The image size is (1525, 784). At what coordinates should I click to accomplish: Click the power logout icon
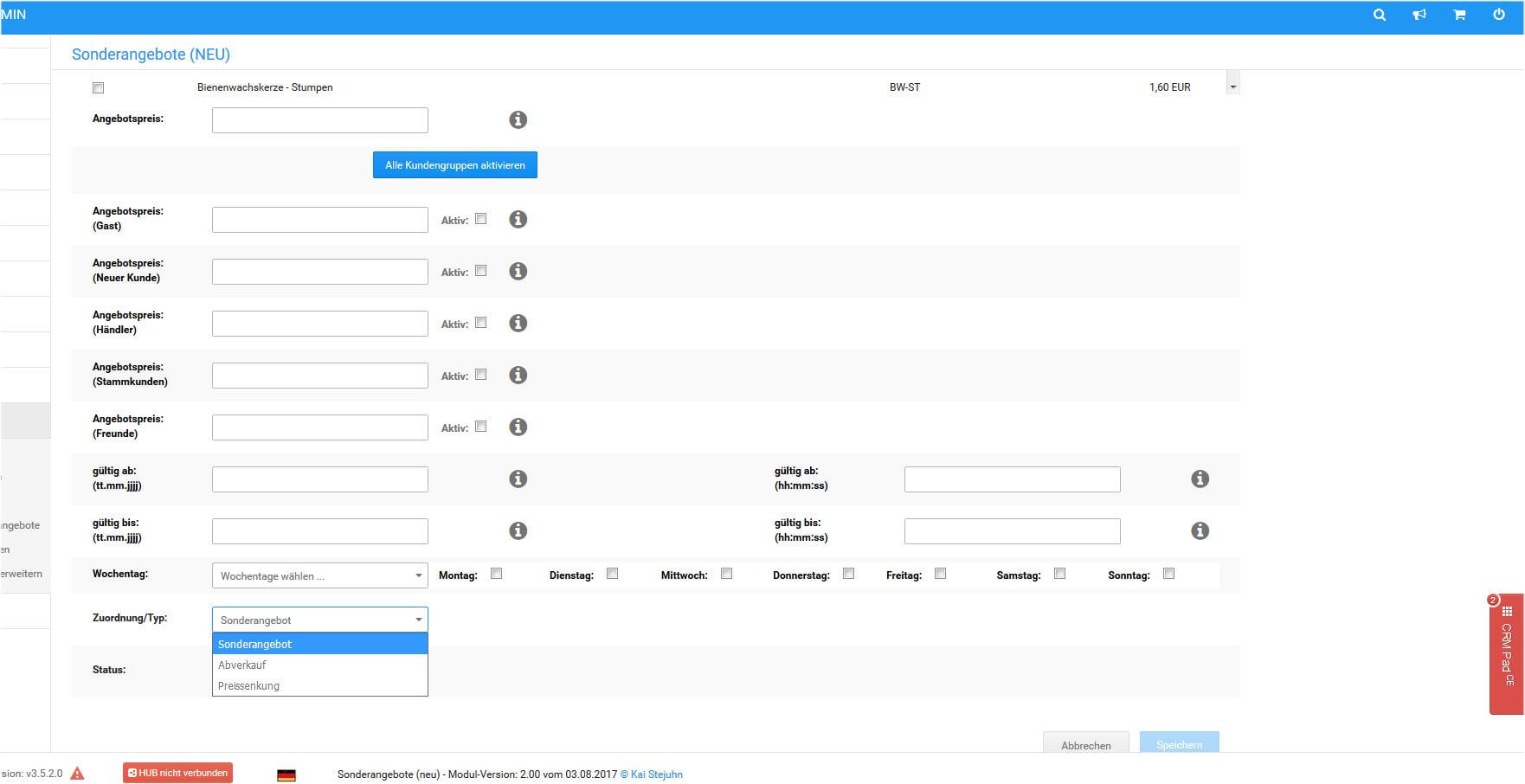tap(1499, 15)
